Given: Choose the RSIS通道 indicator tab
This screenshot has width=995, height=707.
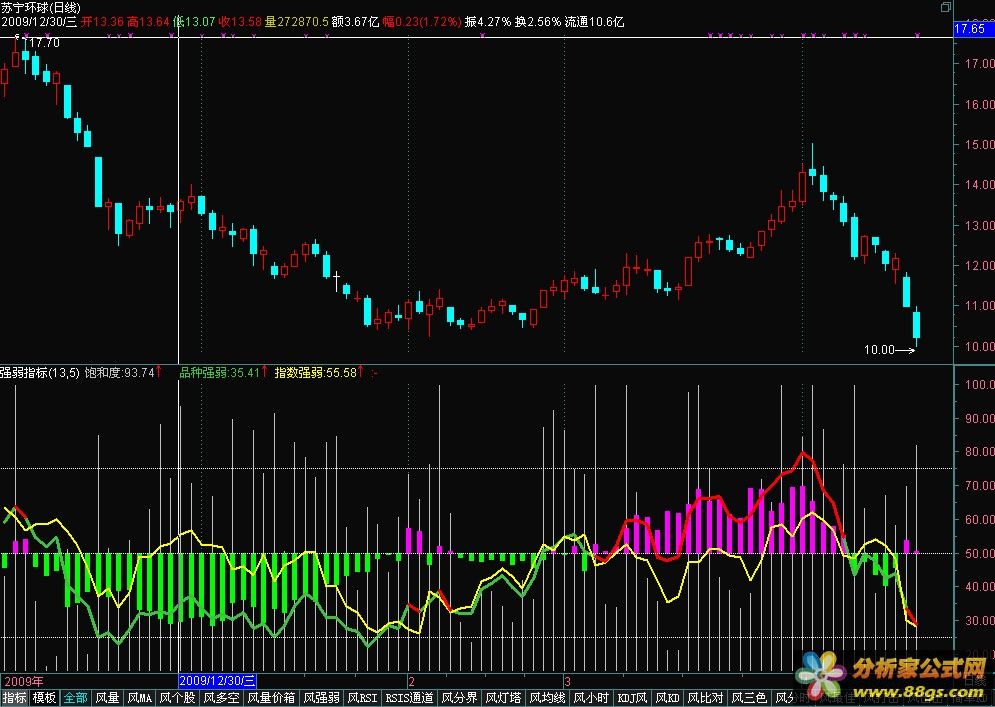Looking at the screenshot, I should 410,698.
